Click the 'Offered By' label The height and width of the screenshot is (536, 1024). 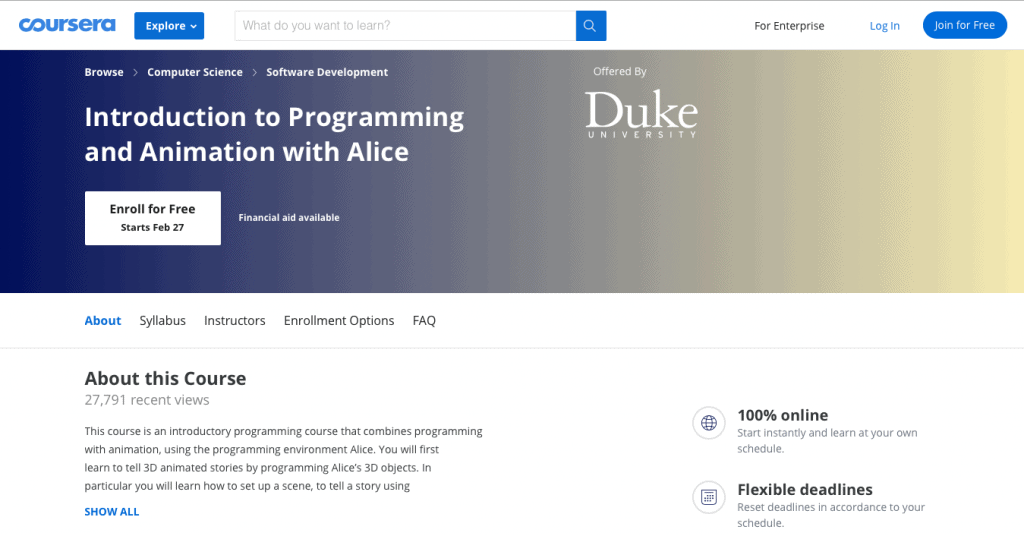[620, 72]
